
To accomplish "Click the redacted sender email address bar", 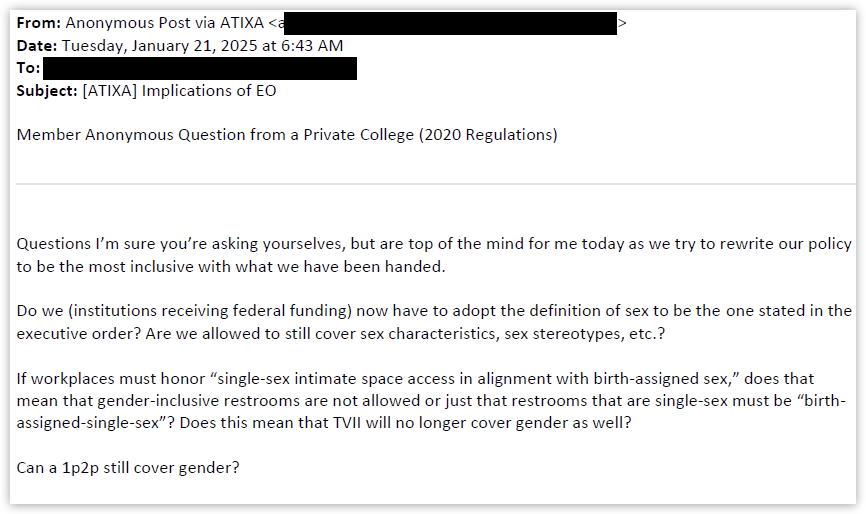I will click(x=450, y=23).
